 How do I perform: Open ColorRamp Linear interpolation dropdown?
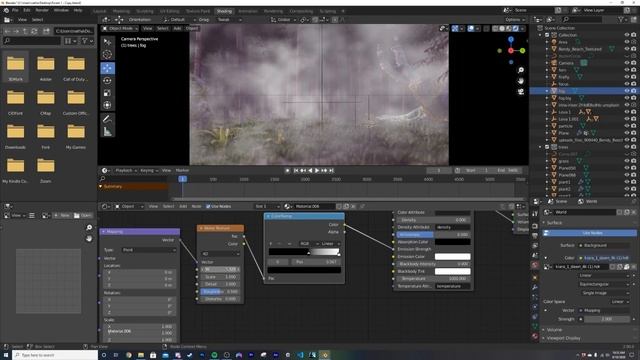click(x=330, y=244)
